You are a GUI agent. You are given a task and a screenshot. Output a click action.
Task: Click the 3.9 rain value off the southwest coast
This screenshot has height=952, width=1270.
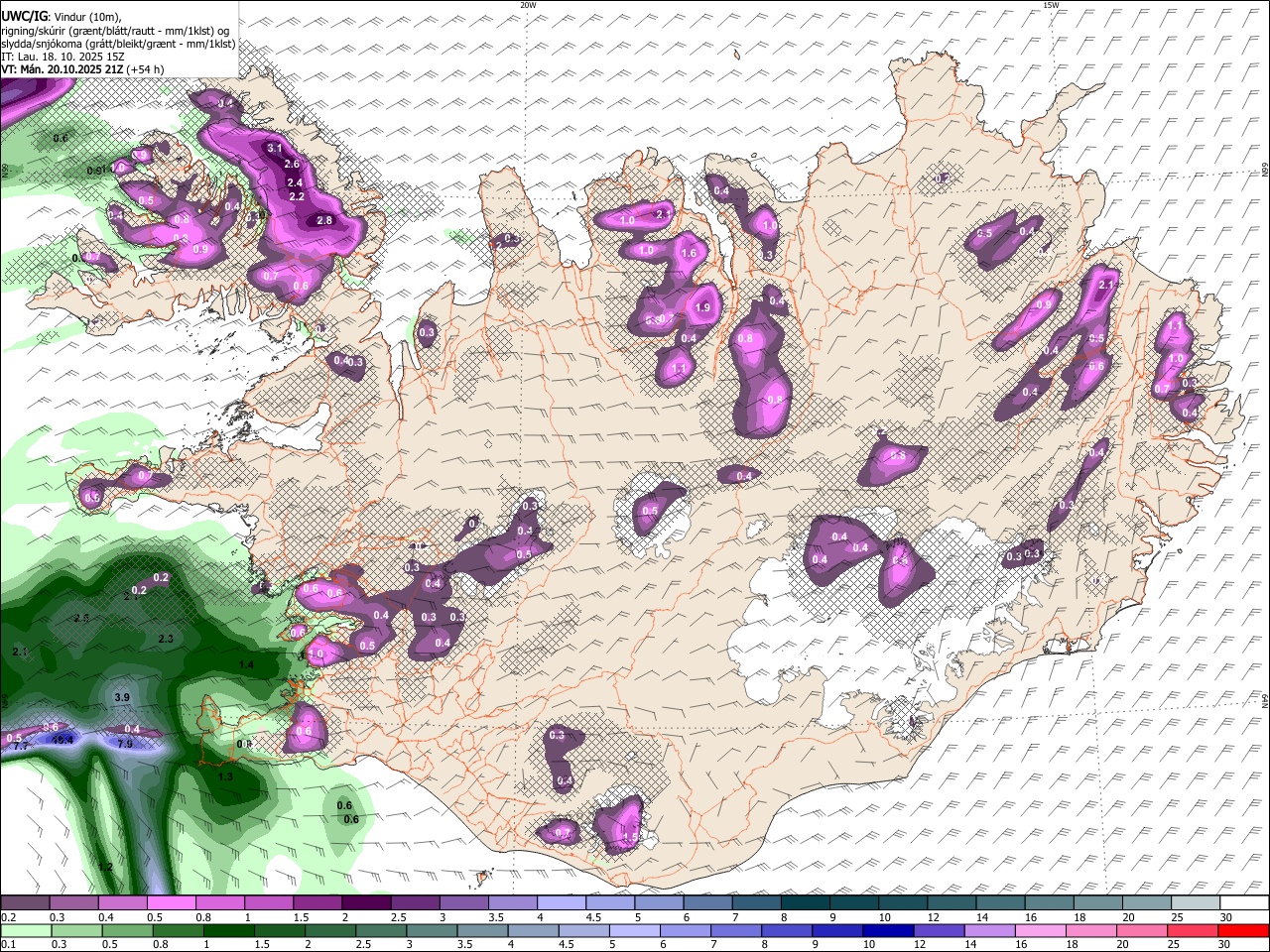(x=122, y=698)
